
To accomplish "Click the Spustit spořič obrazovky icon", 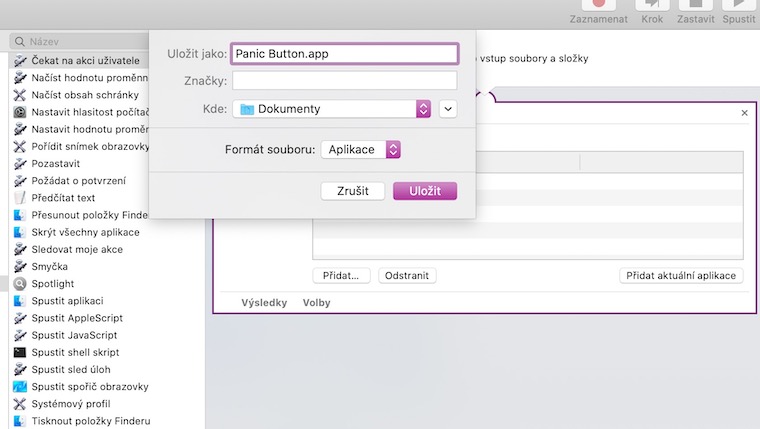I will 20,387.
